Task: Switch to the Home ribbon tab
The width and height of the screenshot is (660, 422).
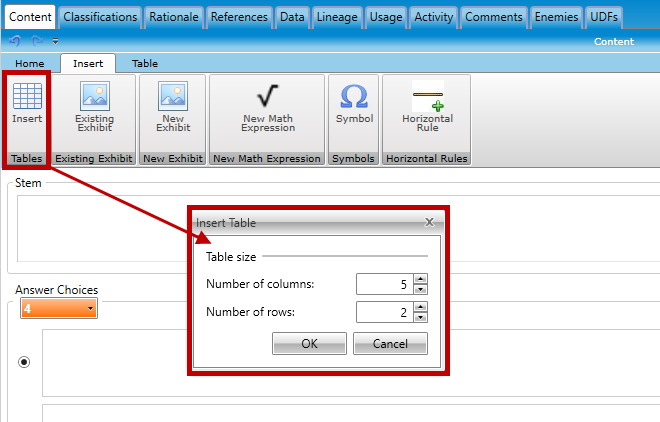Action: point(29,63)
